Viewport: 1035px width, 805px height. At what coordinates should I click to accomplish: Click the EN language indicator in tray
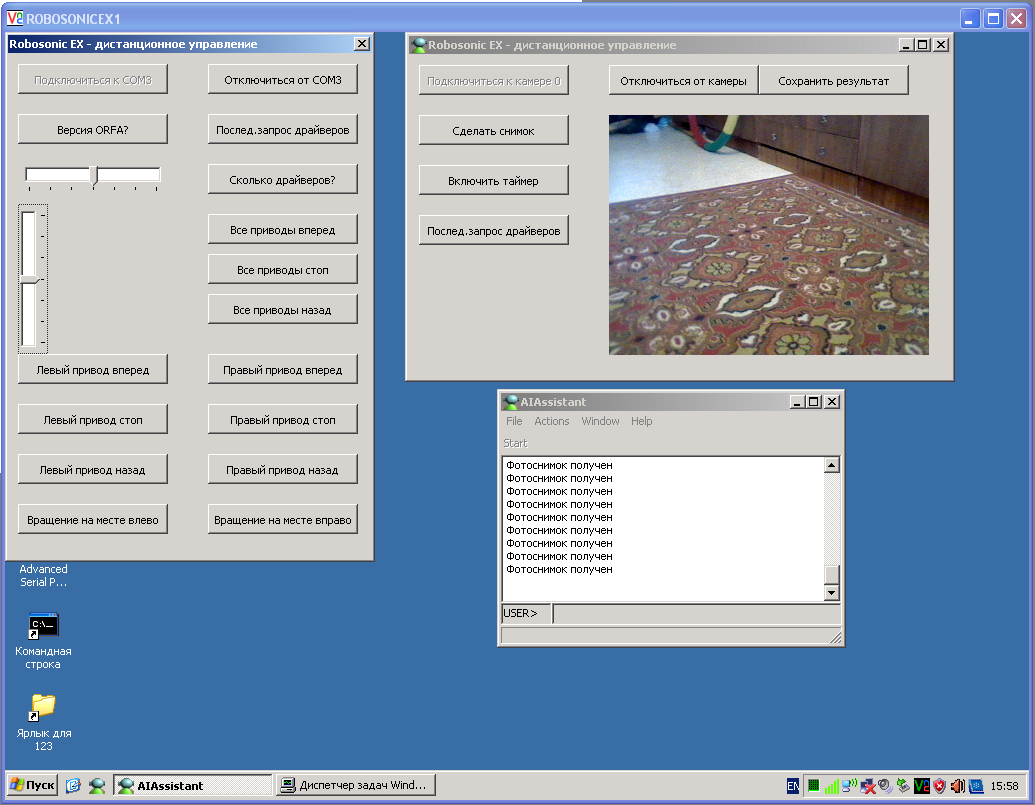(793, 786)
